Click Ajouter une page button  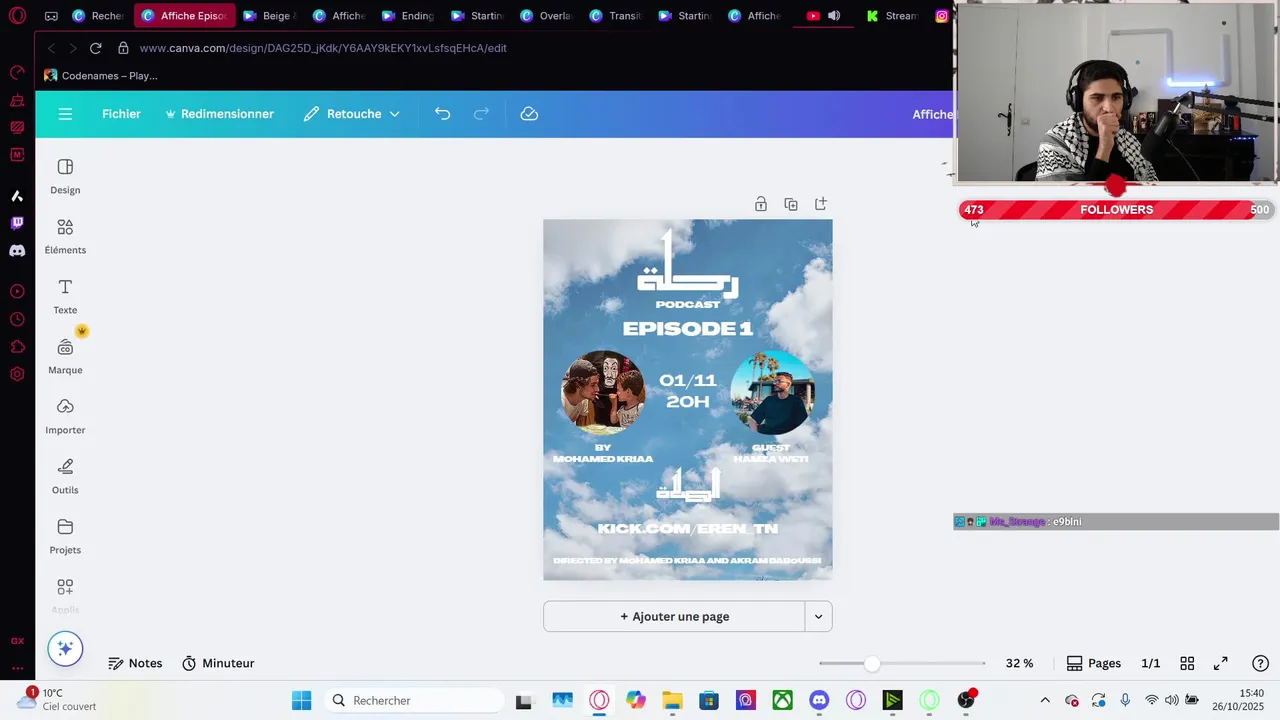(674, 616)
